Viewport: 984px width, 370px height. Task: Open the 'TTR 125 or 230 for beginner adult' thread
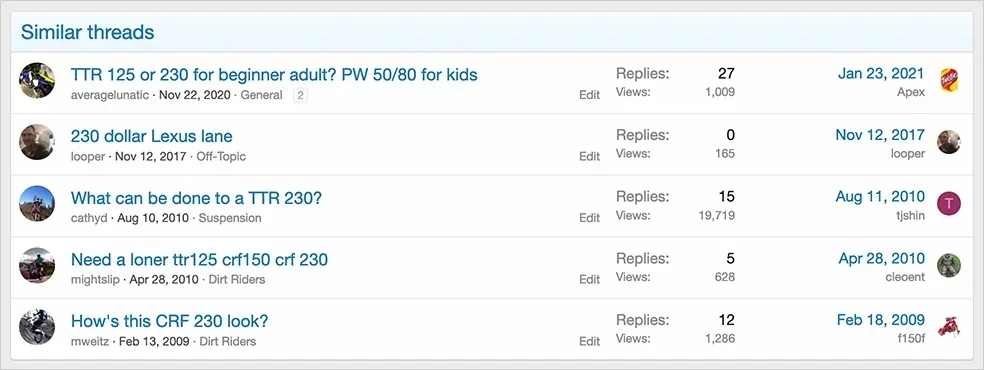274,75
